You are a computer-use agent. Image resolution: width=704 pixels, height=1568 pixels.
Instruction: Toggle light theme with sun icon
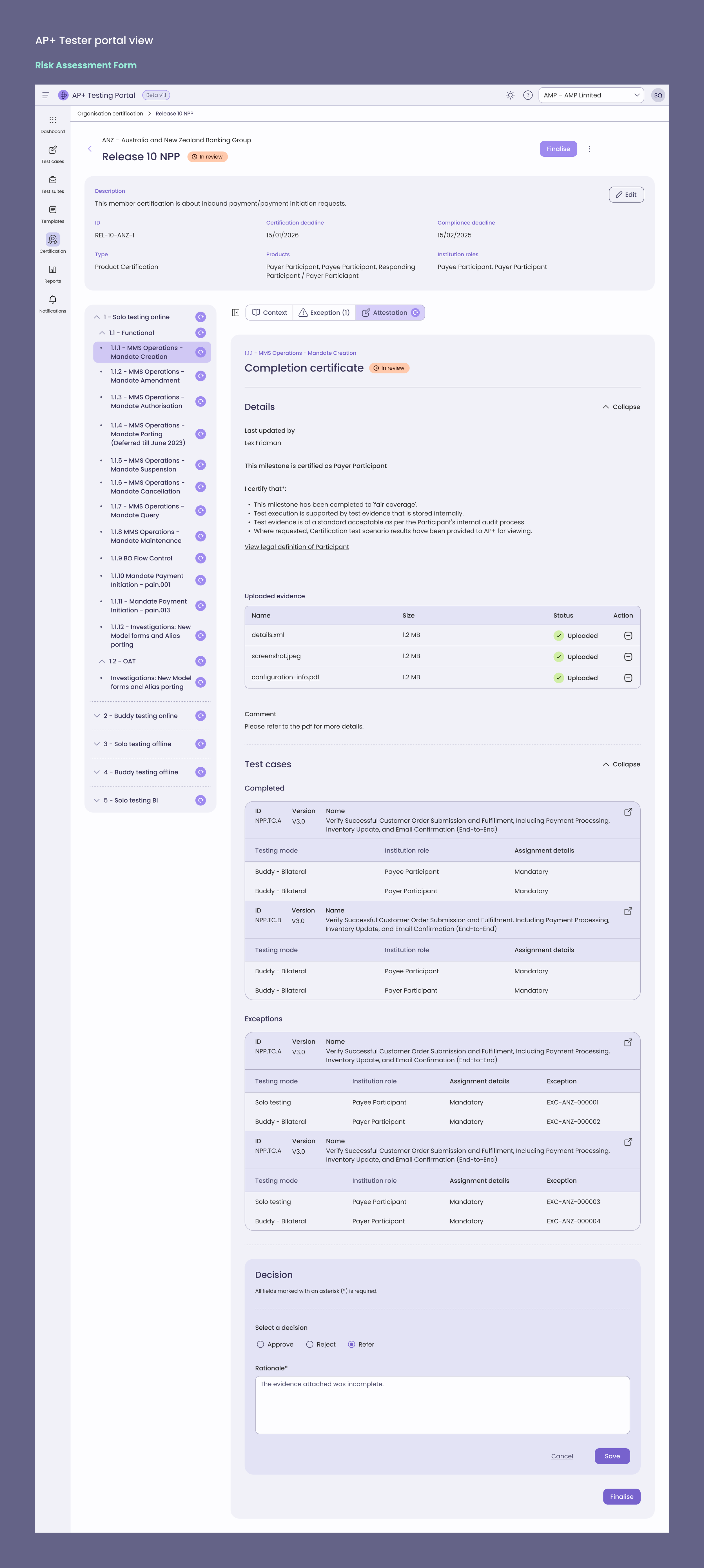click(x=510, y=95)
